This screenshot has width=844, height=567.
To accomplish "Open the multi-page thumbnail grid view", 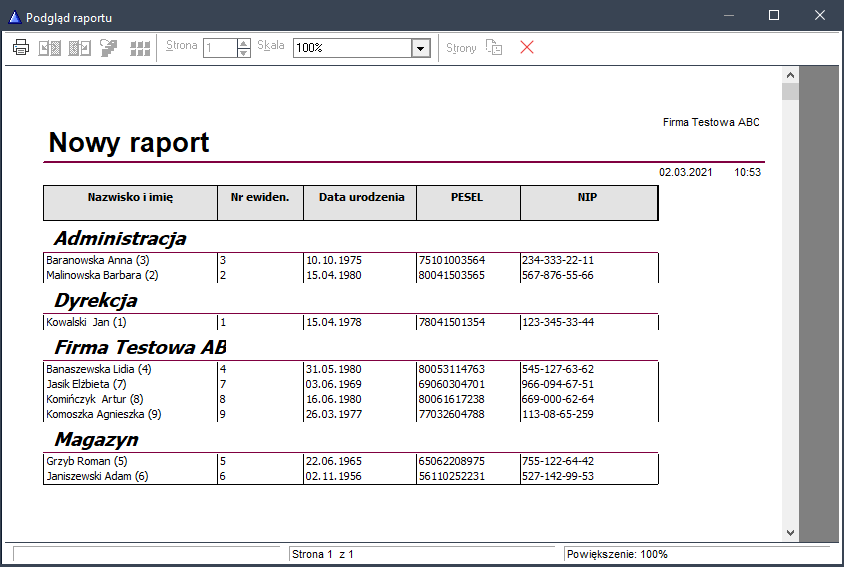I will (140, 48).
